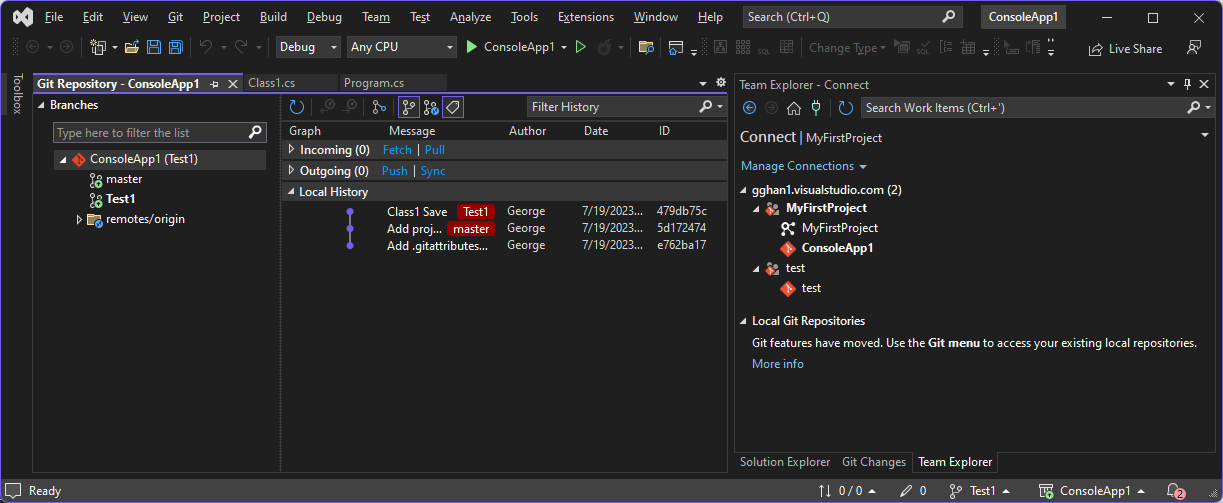Expand the Outgoing (0) section
The width and height of the screenshot is (1223, 503).
[291, 170]
